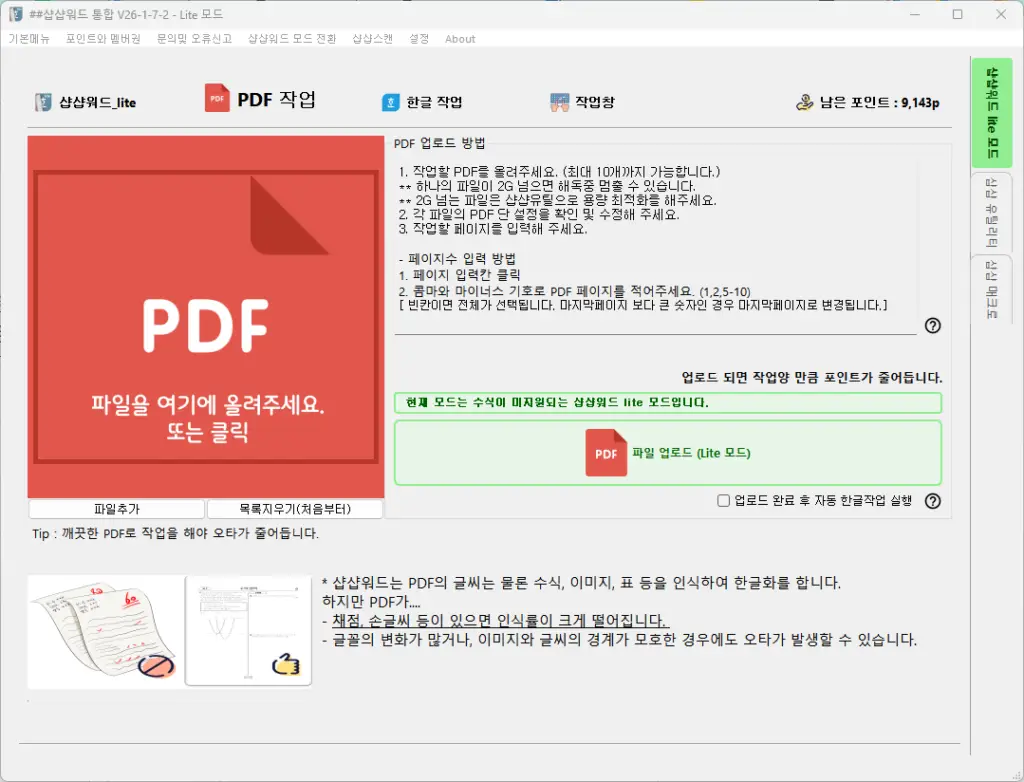Select the PDF 작업 icon
This screenshot has width=1024, height=782.
(x=215, y=99)
